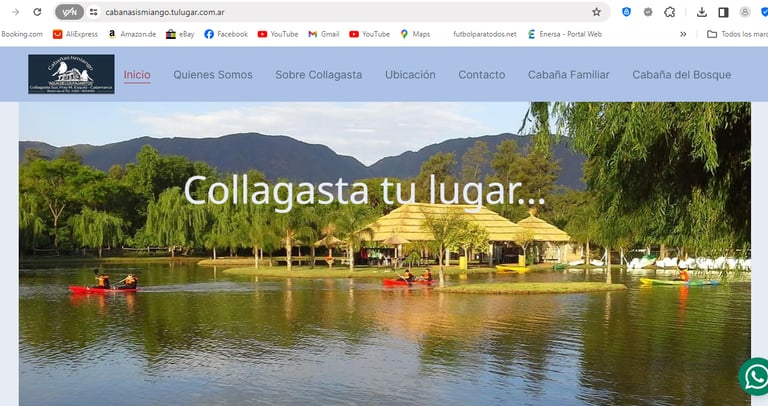Bookmark this page with the star icon

pos(596,12)
